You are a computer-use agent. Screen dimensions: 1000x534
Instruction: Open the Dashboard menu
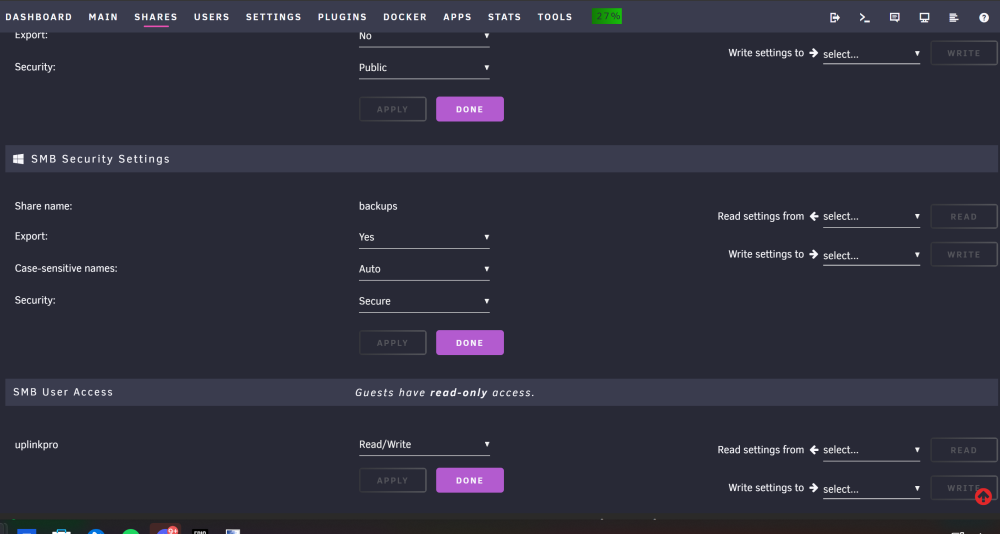point(39,17)
